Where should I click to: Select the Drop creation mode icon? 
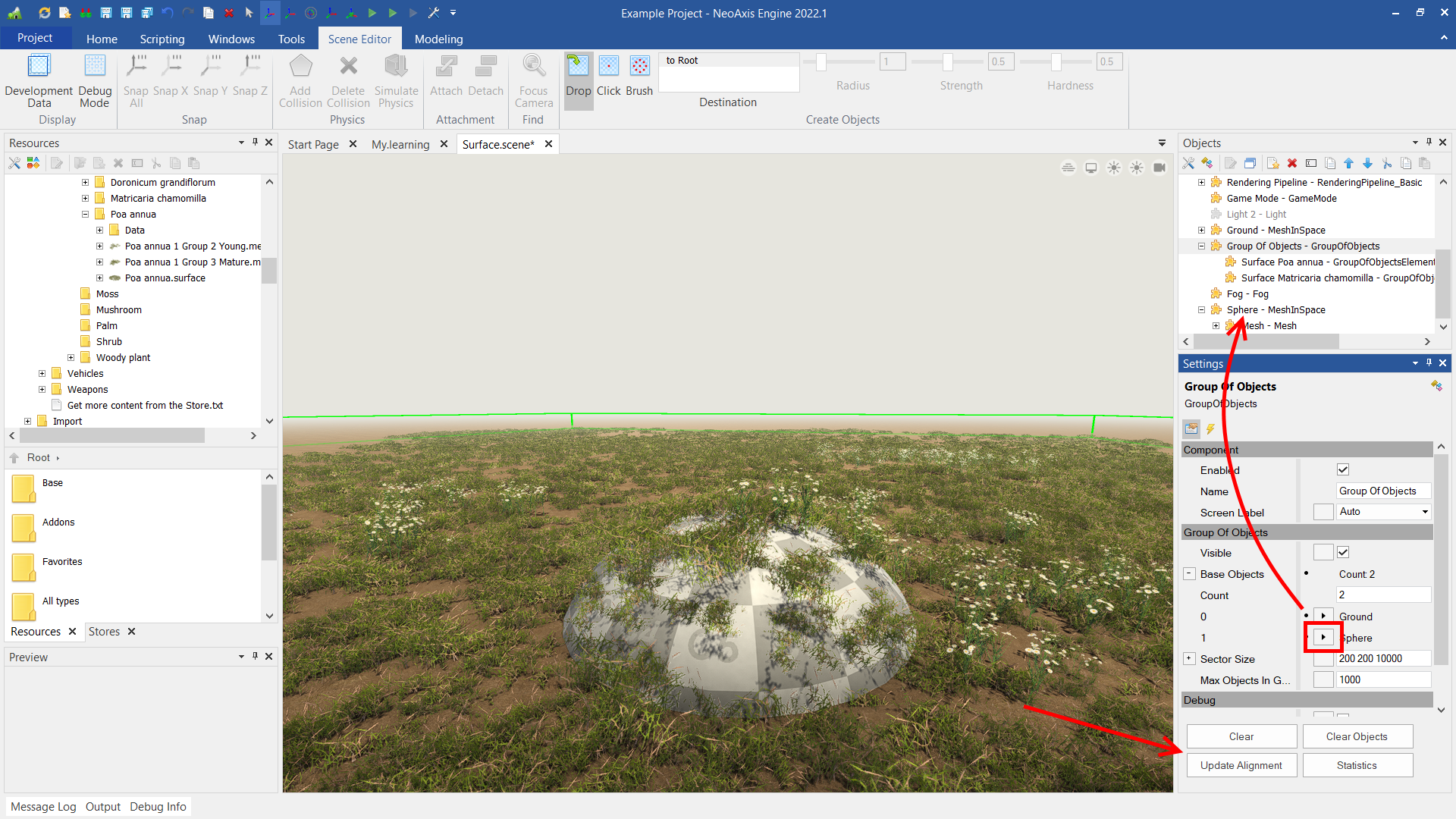click(x=578, y=66)
